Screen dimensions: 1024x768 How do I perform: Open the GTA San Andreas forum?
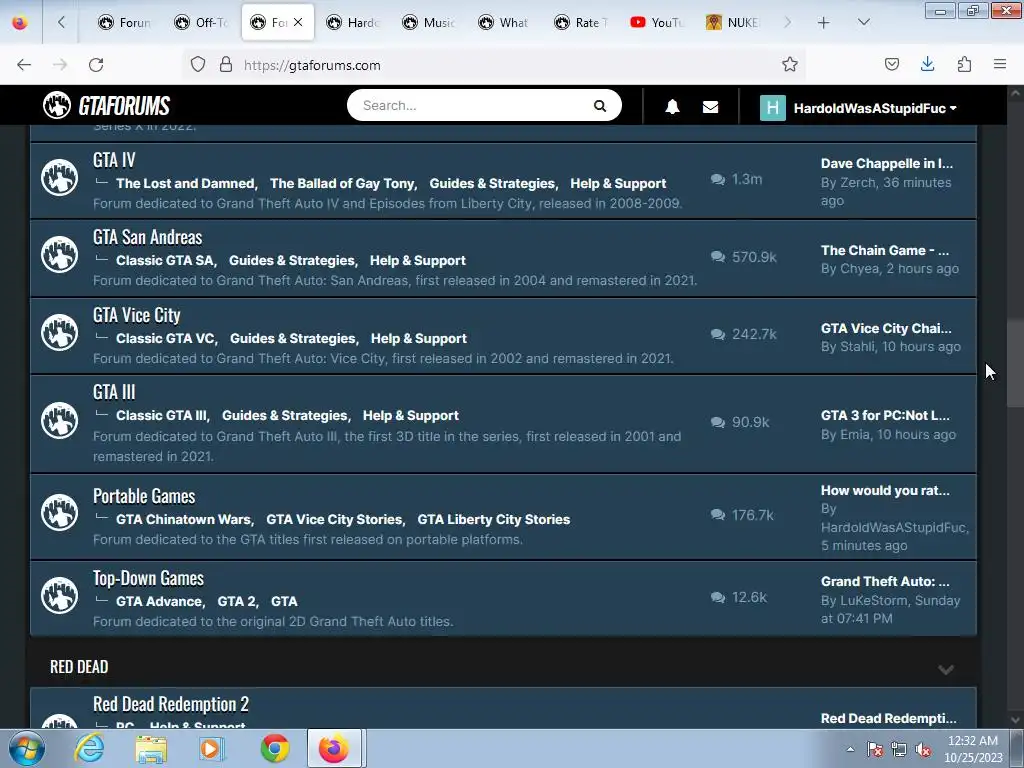coord(148,237)
